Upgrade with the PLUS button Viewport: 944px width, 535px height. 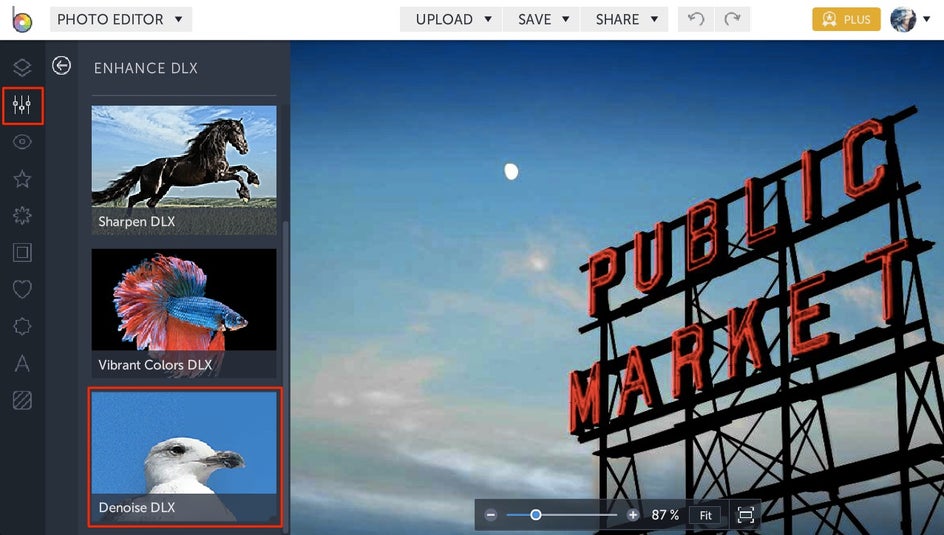point(846,19)
